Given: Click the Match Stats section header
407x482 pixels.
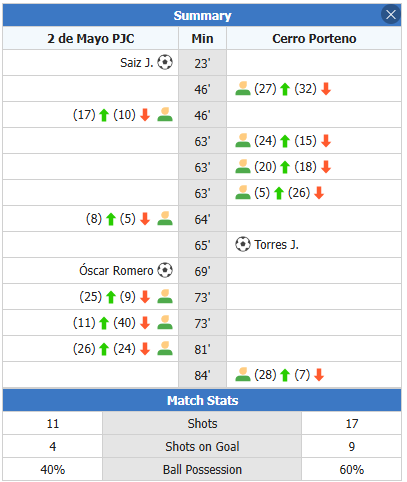Looking at the screenshot, I should tap(202, 400).
